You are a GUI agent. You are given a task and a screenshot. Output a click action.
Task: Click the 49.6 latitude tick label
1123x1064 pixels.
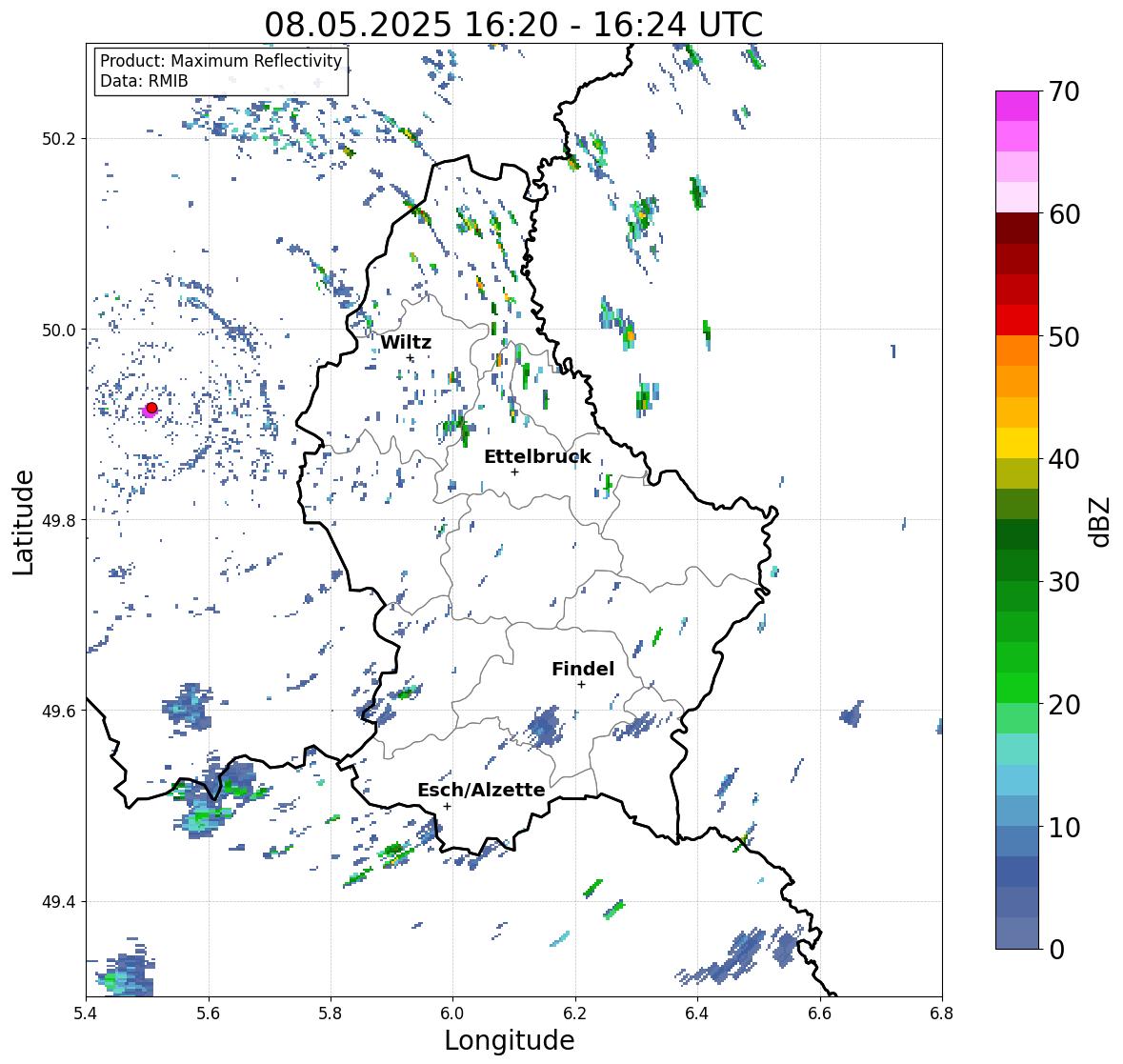tap(59, 711)
